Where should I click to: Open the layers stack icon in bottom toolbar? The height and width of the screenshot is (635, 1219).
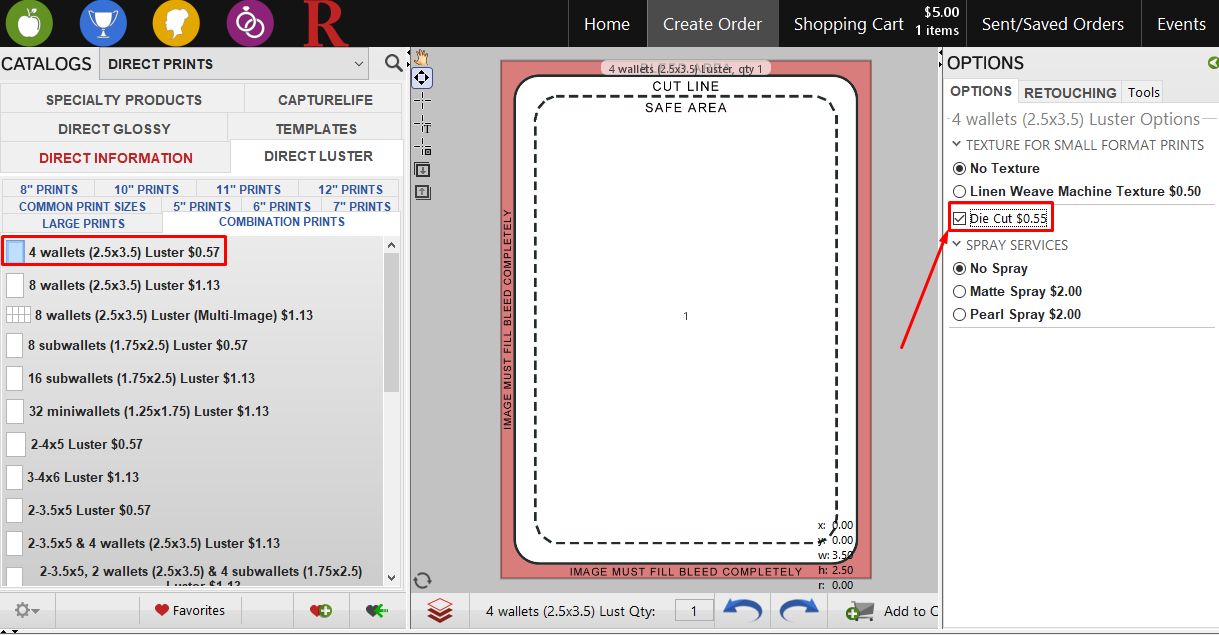click(x=440, y=610)
